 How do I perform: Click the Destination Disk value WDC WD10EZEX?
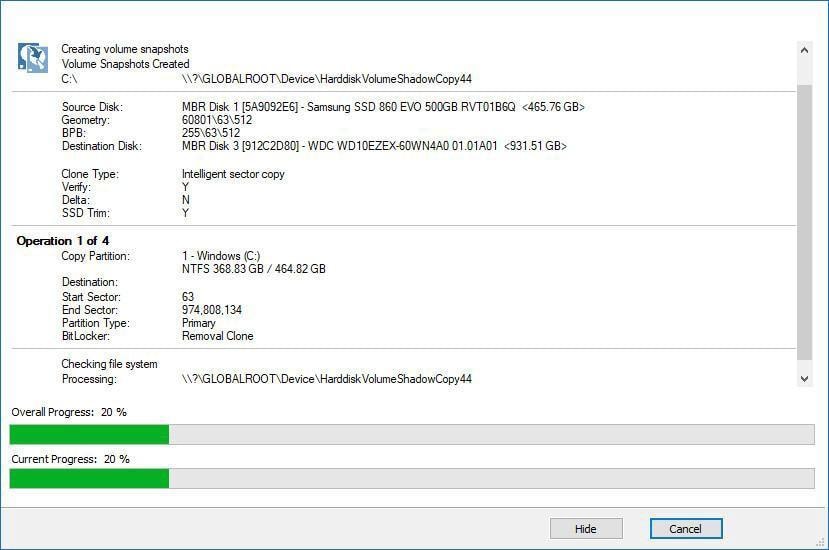tap(374, 146)
